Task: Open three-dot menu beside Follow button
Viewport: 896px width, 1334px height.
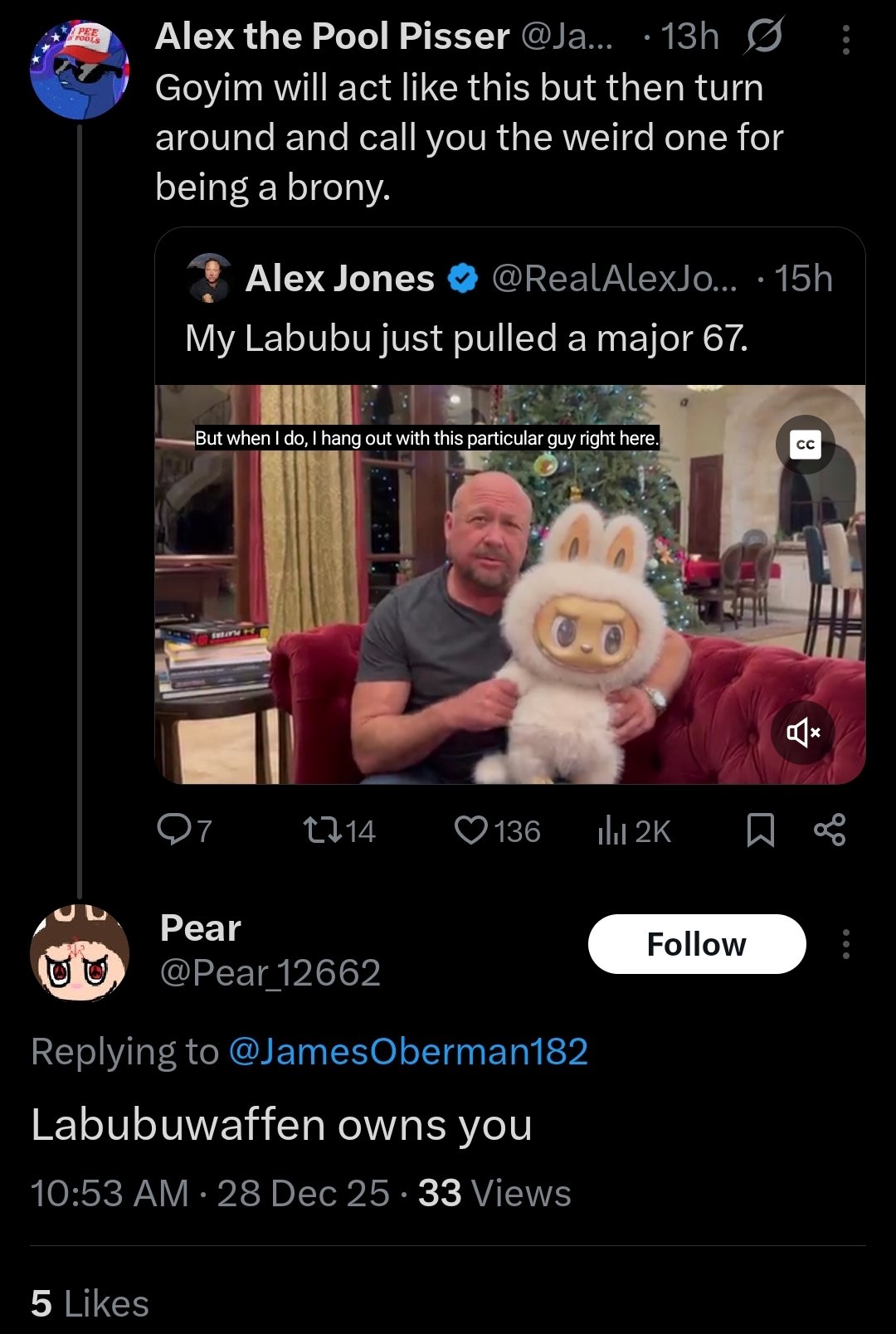Action: 845,944
